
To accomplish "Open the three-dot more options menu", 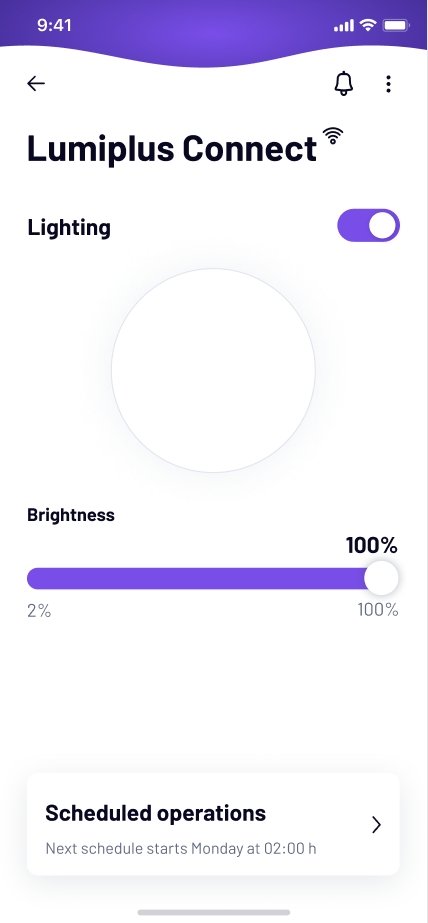I will coord(388,84).
